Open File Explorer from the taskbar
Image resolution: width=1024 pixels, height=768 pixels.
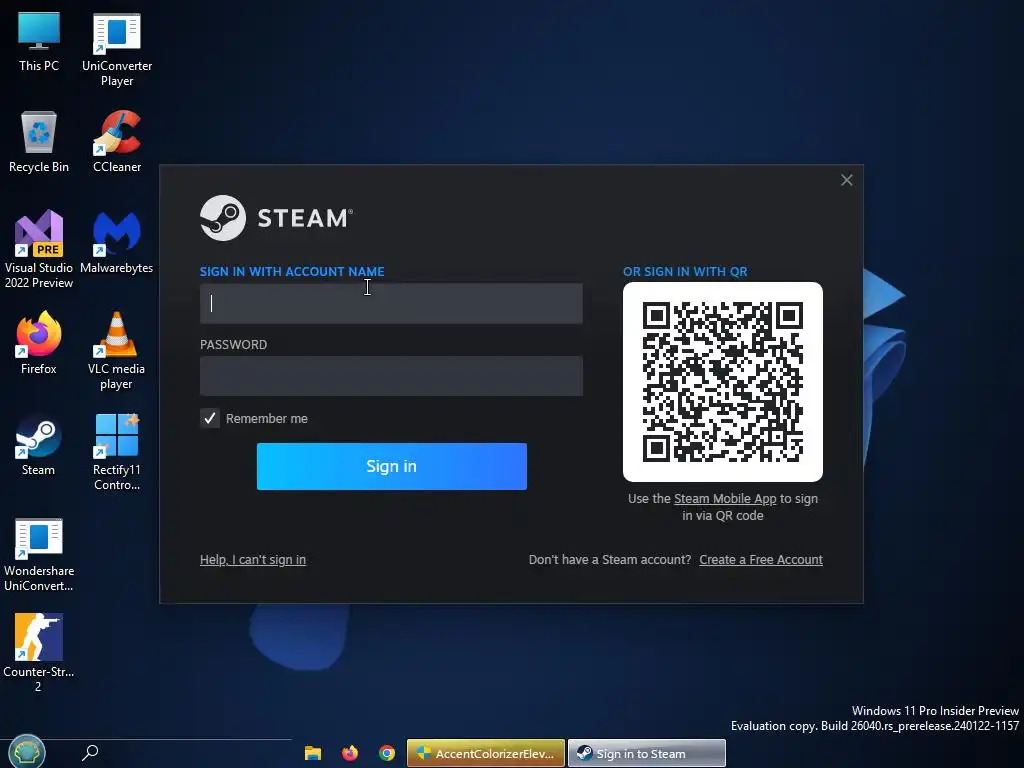pyautogui.click(x=313, y=753)
